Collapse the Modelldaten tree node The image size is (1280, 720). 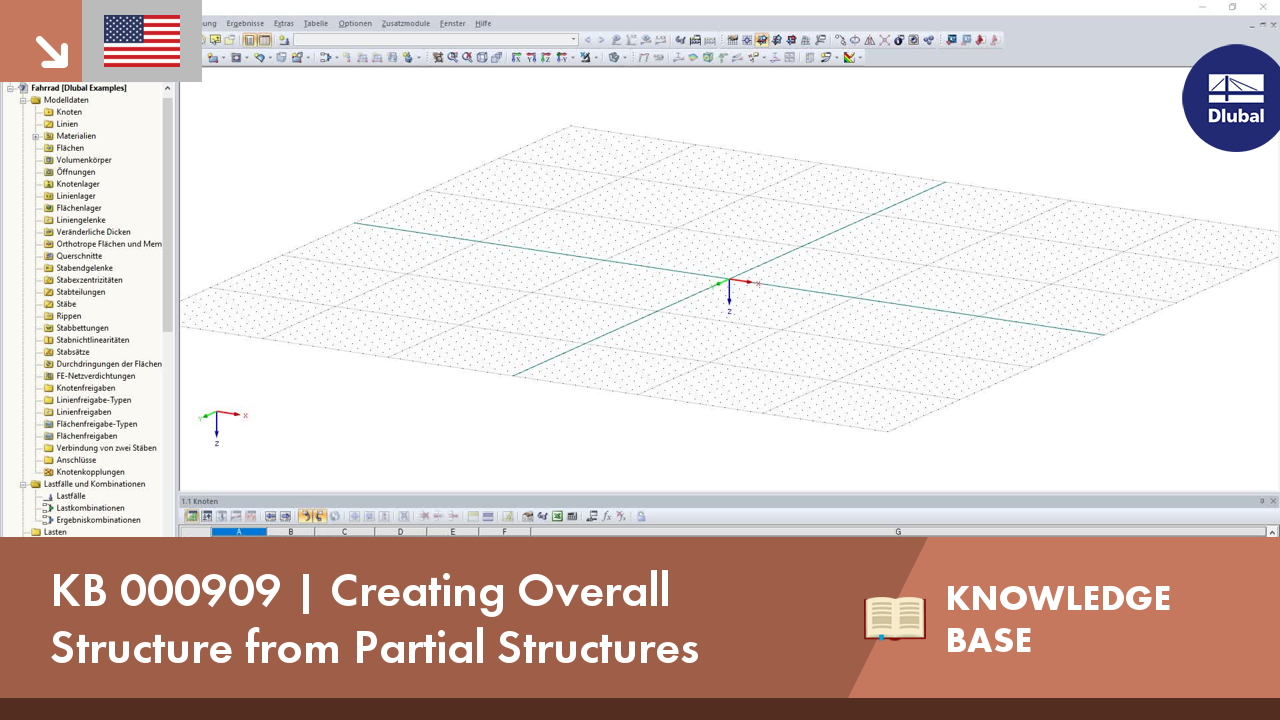pos(22,100)
